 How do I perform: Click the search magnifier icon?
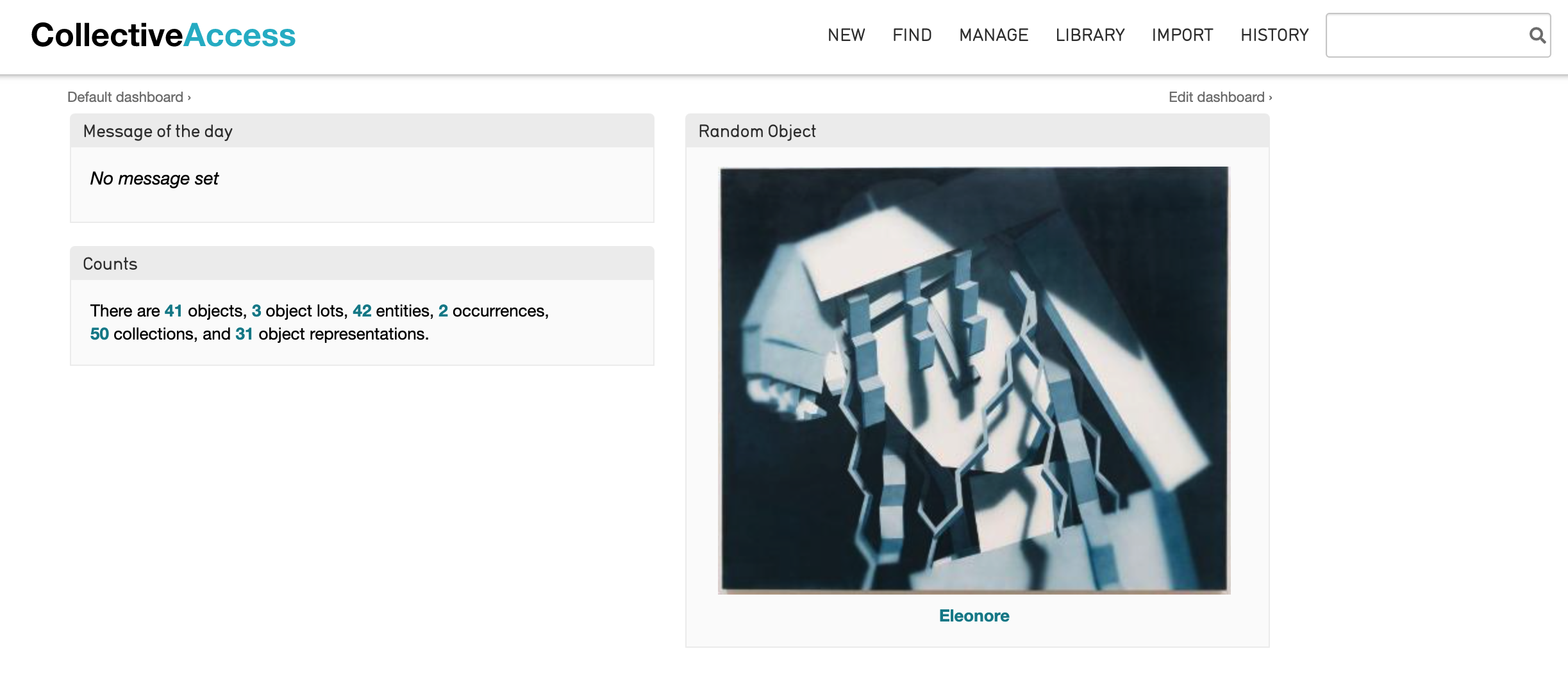(1537, 35)
